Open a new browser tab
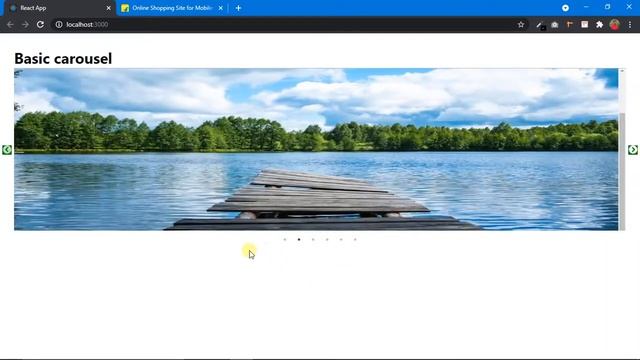Viewport: 640px width, 360px height. pyautogui.click(x=238, y=8)
